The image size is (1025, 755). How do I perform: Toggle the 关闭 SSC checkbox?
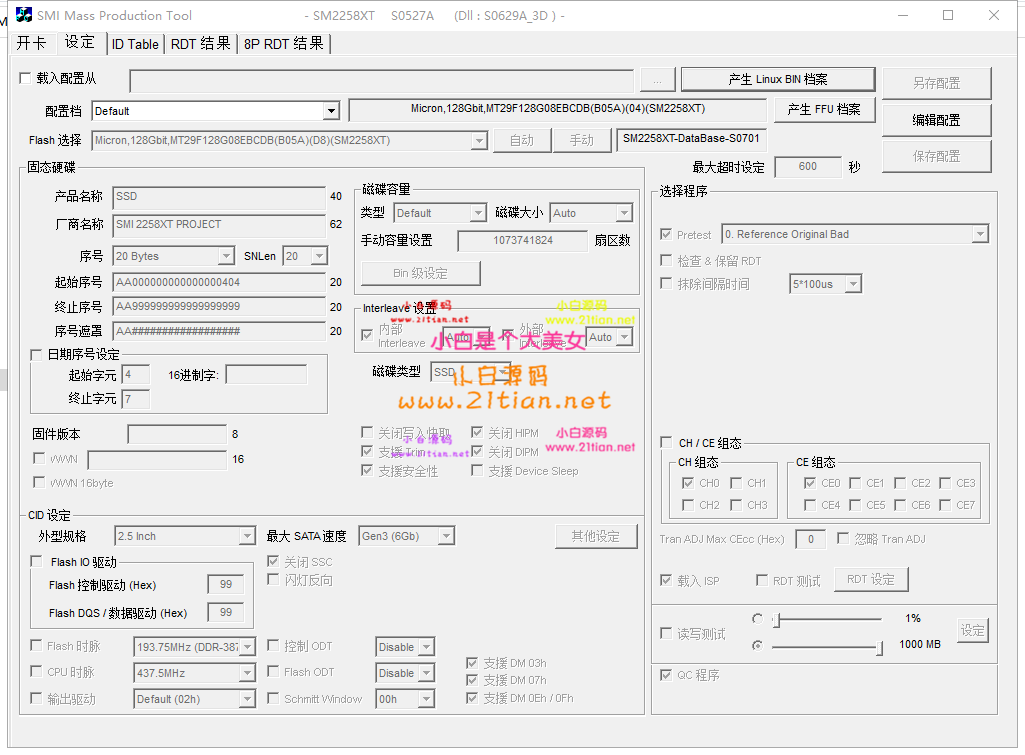[273, 562]
